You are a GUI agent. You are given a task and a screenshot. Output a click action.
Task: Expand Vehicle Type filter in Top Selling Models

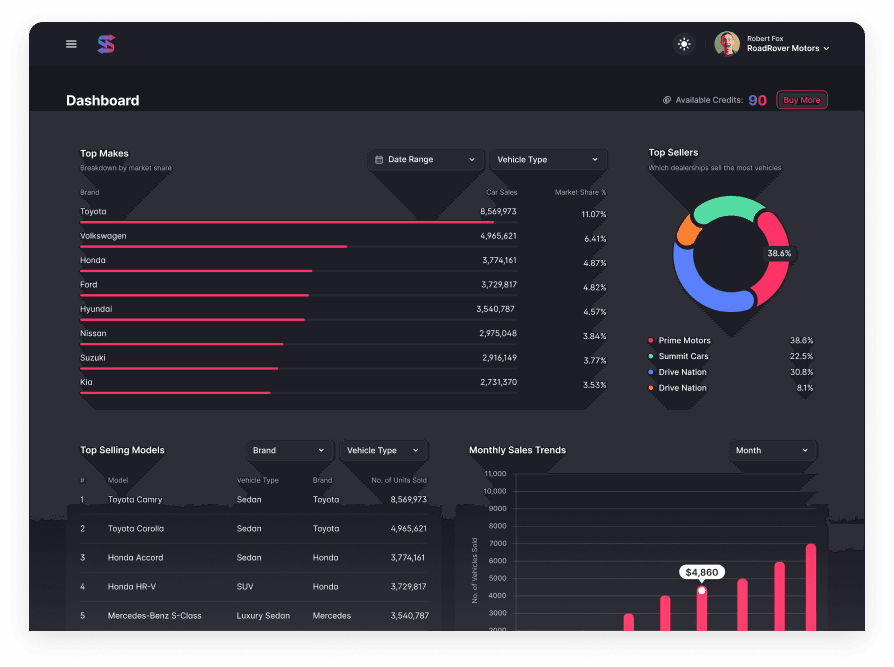pyautogui.click(x=384, y=451)
